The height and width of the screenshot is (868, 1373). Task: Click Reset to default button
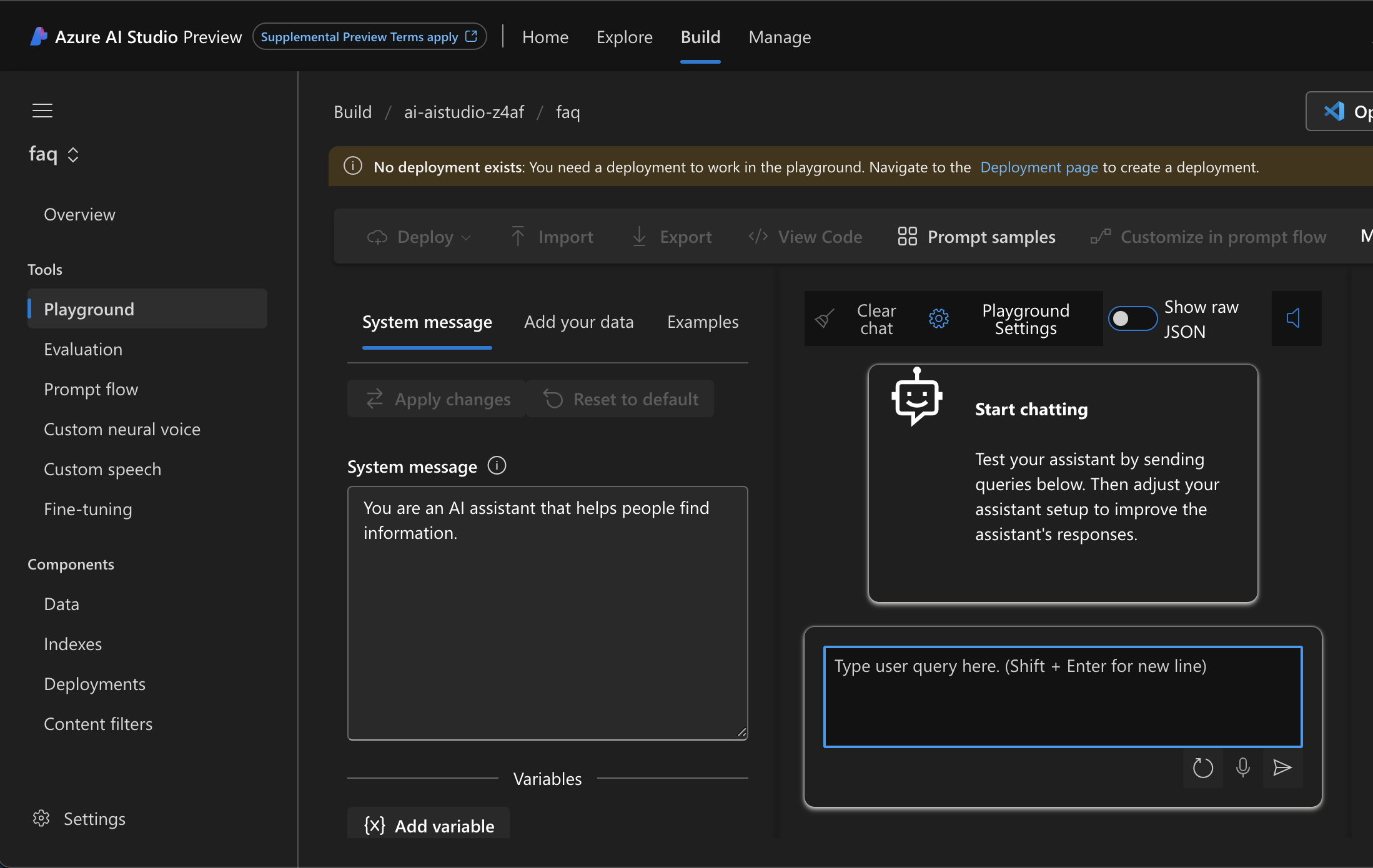pyautogui.click(x=622, y=399)
